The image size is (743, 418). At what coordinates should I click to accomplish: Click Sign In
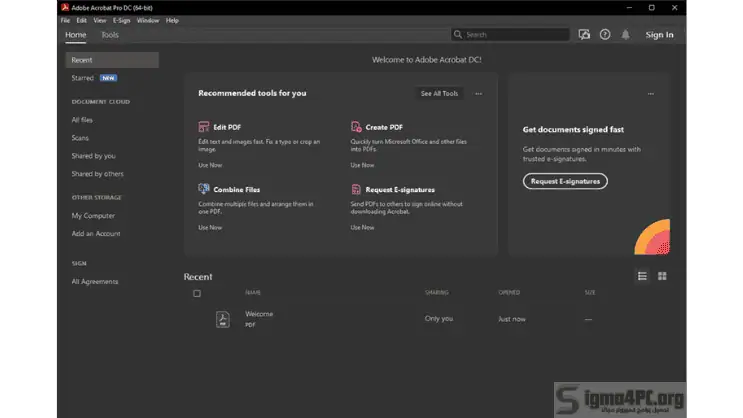point(659,35)
